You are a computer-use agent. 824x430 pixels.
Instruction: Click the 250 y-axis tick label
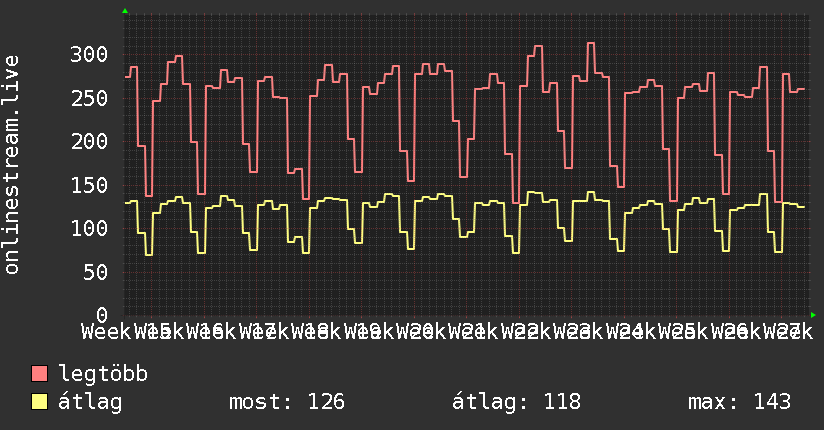[x=89, y=98]
